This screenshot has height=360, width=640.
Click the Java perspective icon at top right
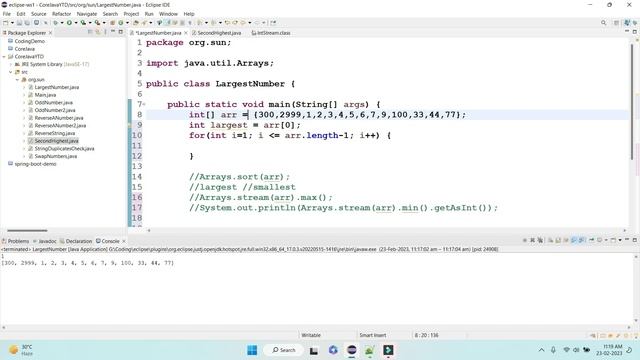(627, 23)
